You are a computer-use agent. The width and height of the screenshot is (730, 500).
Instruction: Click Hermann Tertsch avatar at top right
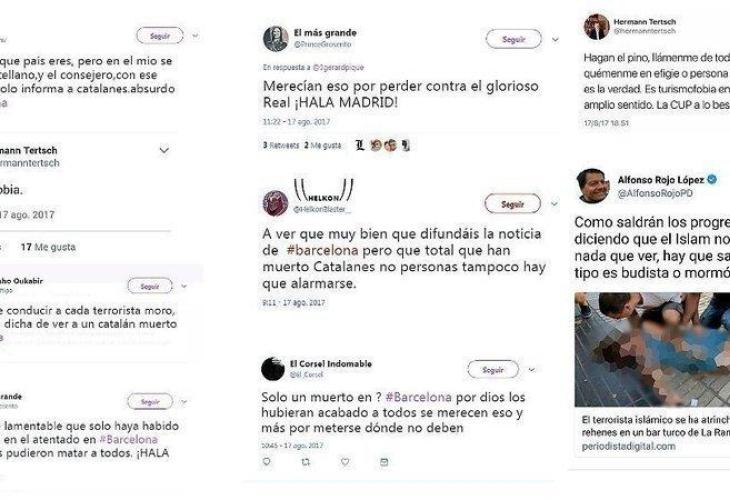pyautogui.click(x=596, y=27)
